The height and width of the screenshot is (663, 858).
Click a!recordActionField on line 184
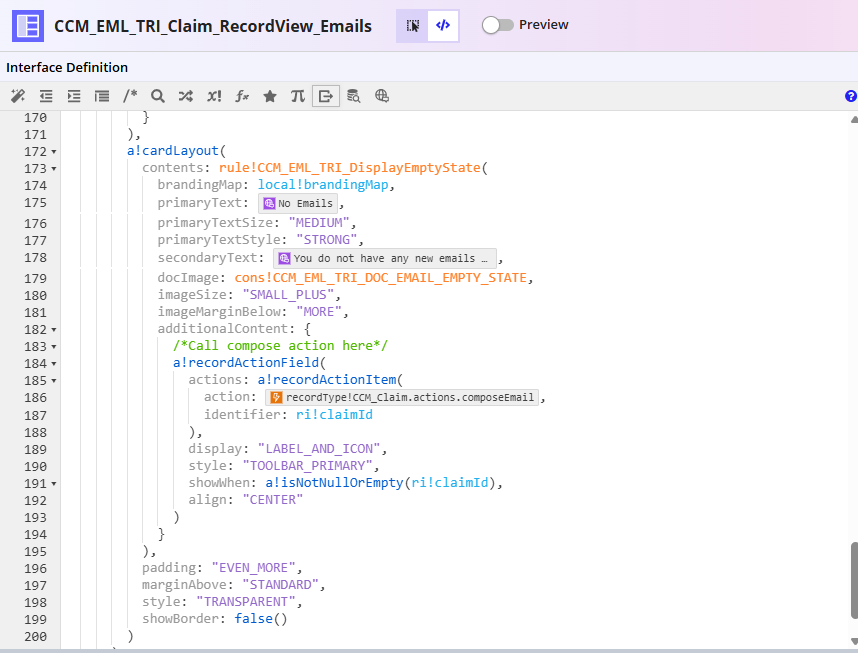click(x=246, y=362)
